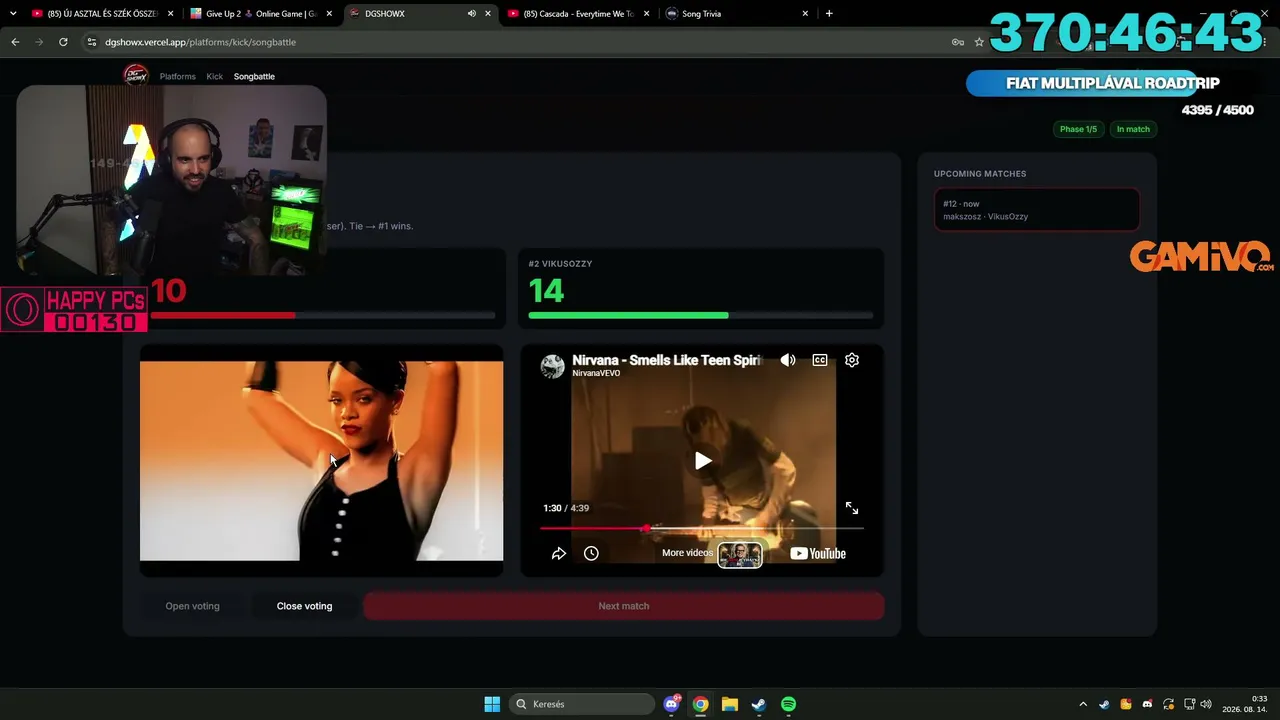The image size is (1280, 720).
Task: Open the Platforms nav item
Action: click(178, 76)
